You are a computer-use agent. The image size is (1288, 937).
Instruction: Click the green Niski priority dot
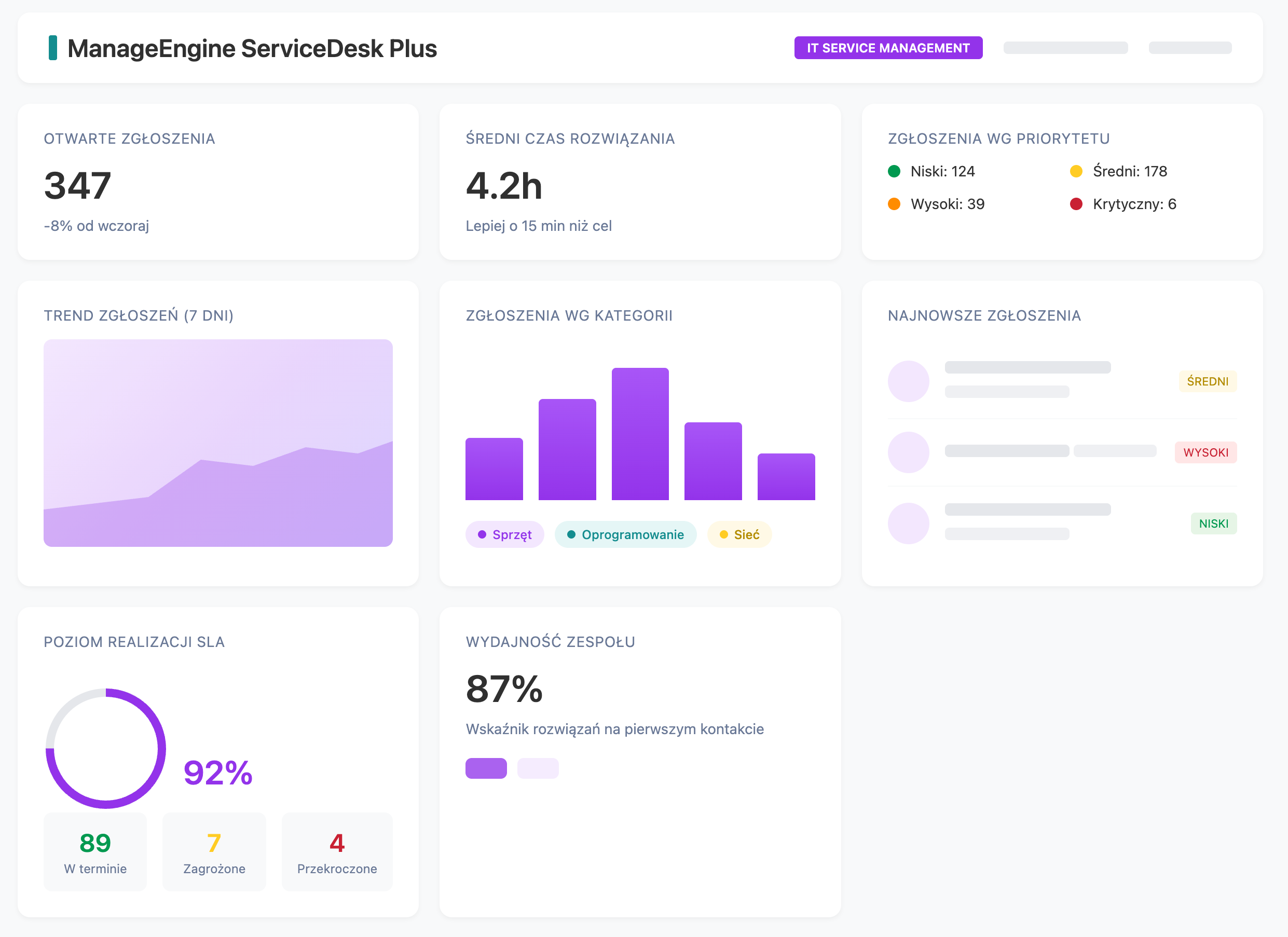894,171
